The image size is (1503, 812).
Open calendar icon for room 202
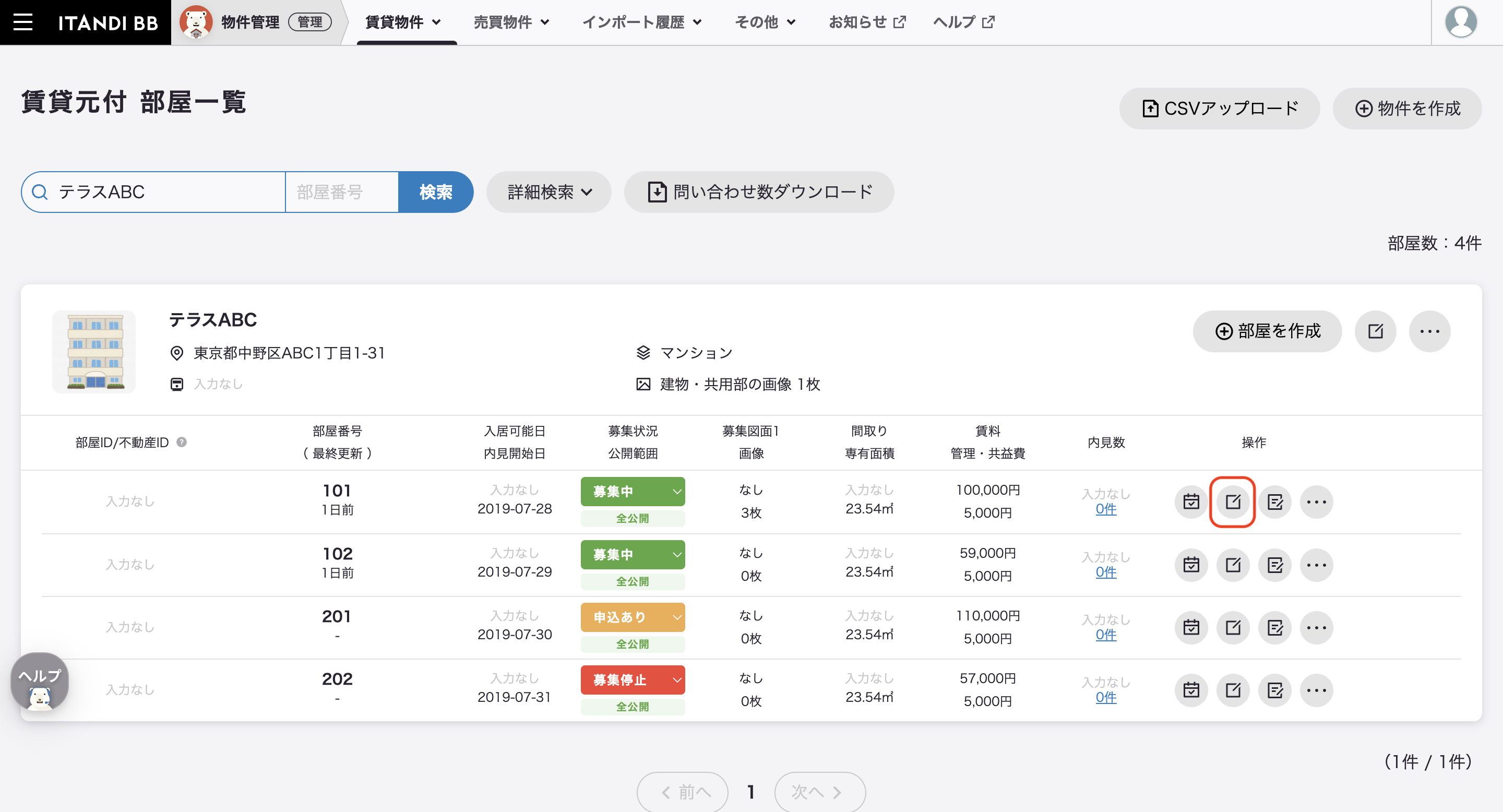pos(1191,690)
